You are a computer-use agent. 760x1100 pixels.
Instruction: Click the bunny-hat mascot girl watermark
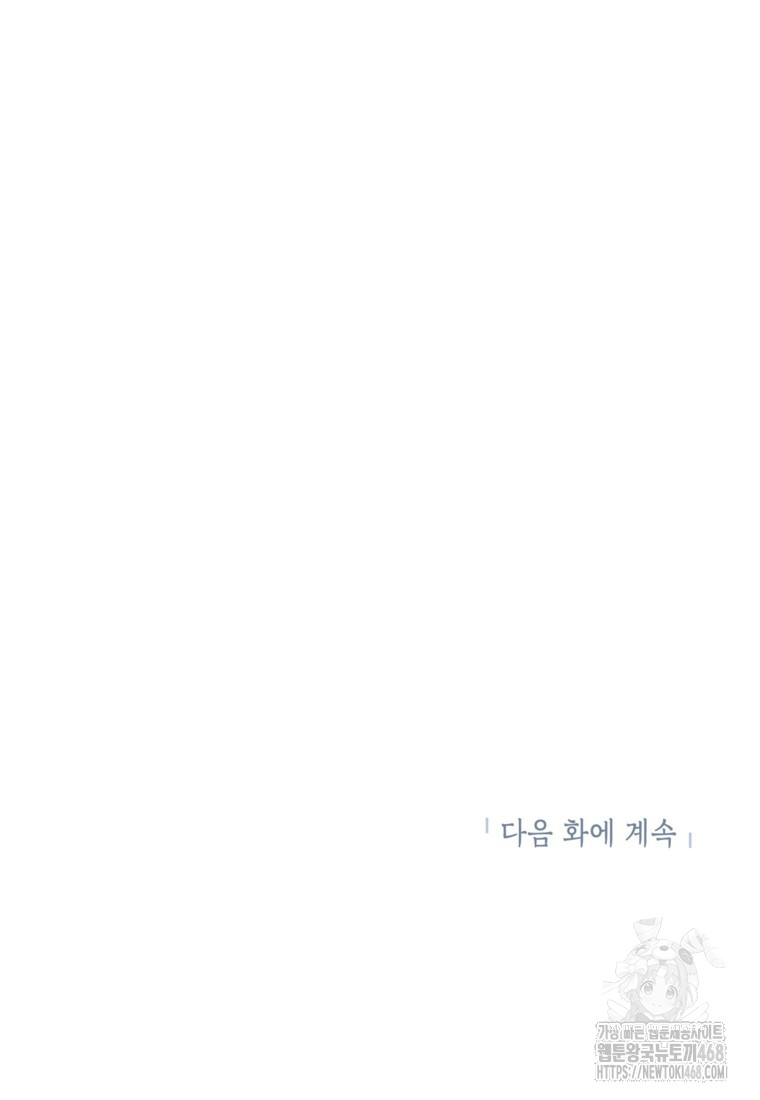[662, 968]
